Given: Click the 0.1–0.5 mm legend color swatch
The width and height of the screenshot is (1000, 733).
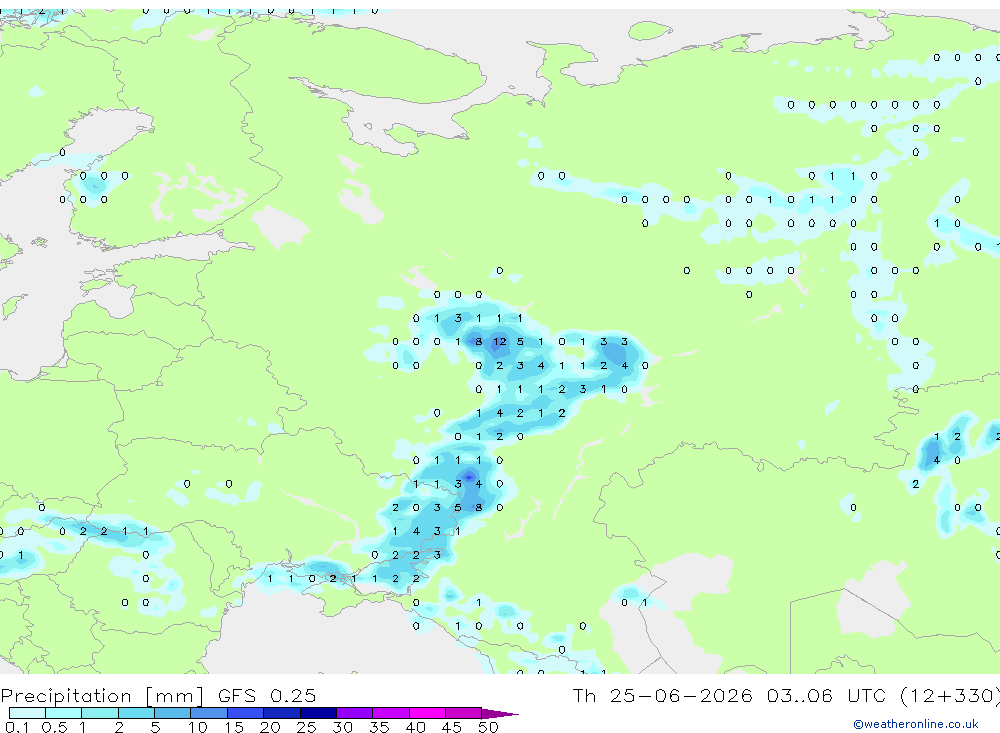Looking at the screenshot, I should 27,713.
